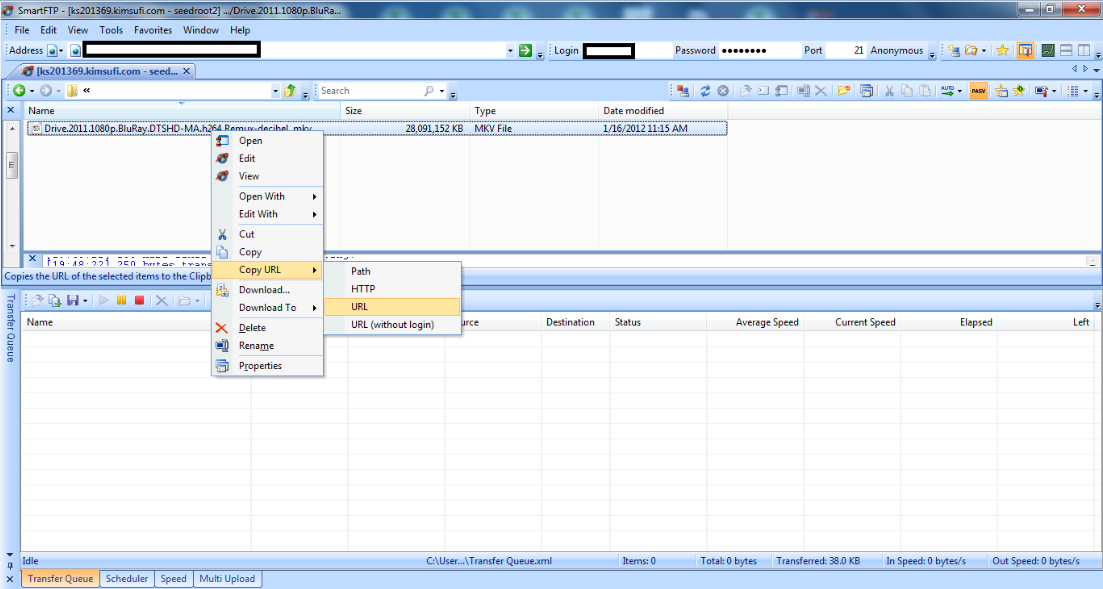Toggle the highlighted Transfer Queue panel icon
Image resolution: width=1103 pixels, height=589 pixels.
tap(1025, 51)
